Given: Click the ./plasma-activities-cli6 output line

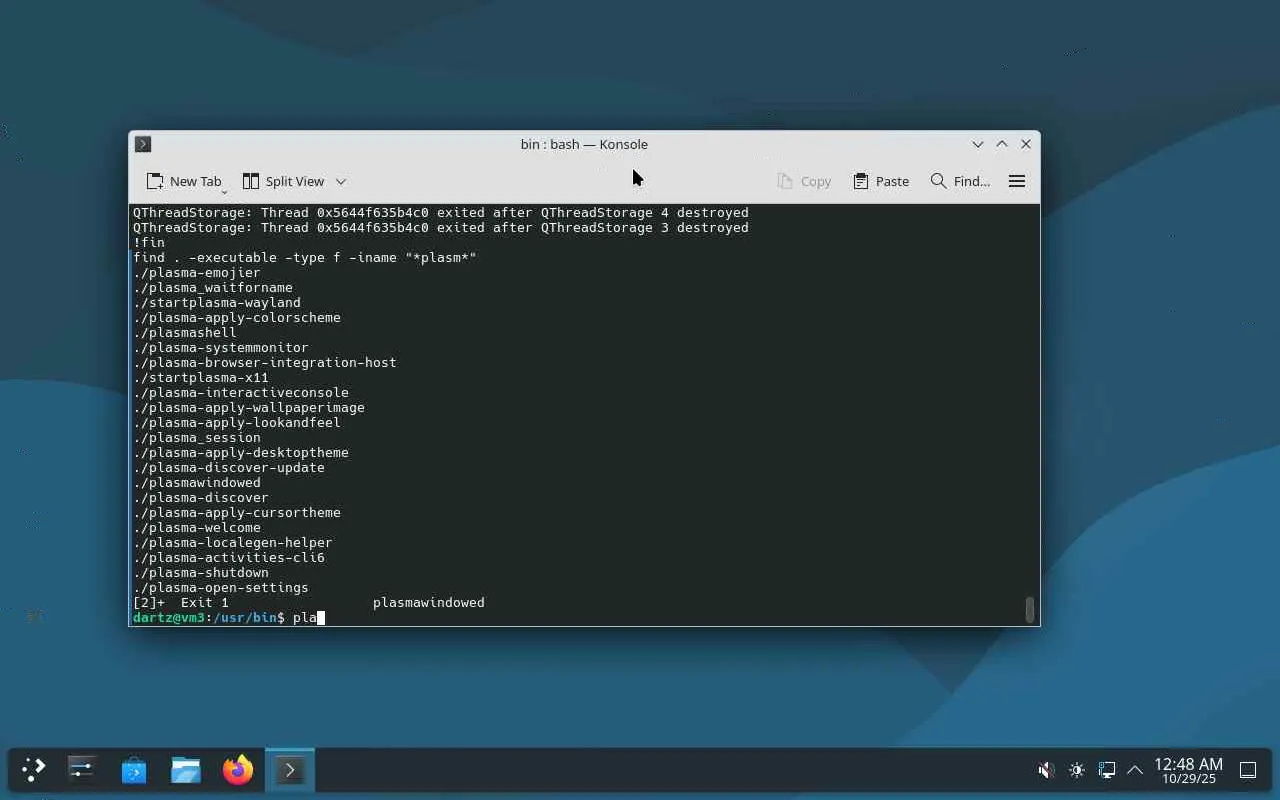Looking at the screenshot, I should pos(229,558).
